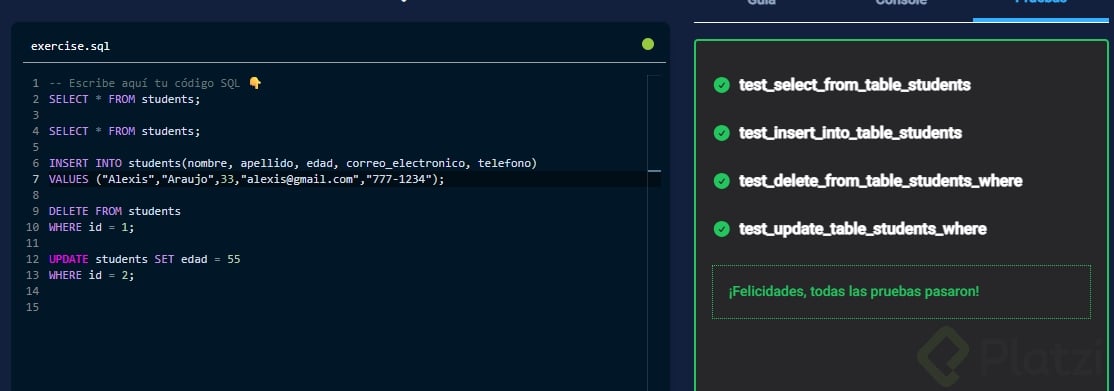Click the email string "alexis@gmail.com" in code
1114x391 pixels.
[x=301, y=179]
